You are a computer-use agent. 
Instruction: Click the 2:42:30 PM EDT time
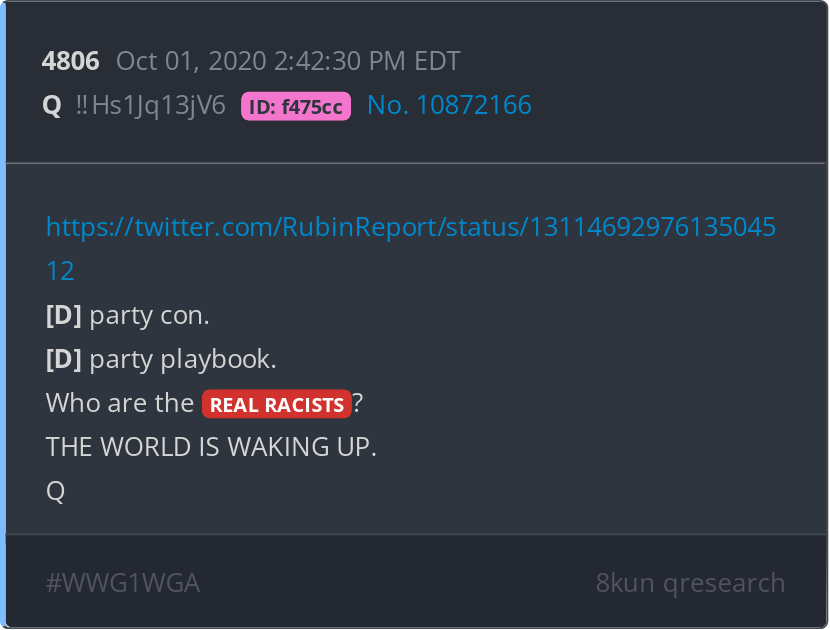click(x=367, y=61)
